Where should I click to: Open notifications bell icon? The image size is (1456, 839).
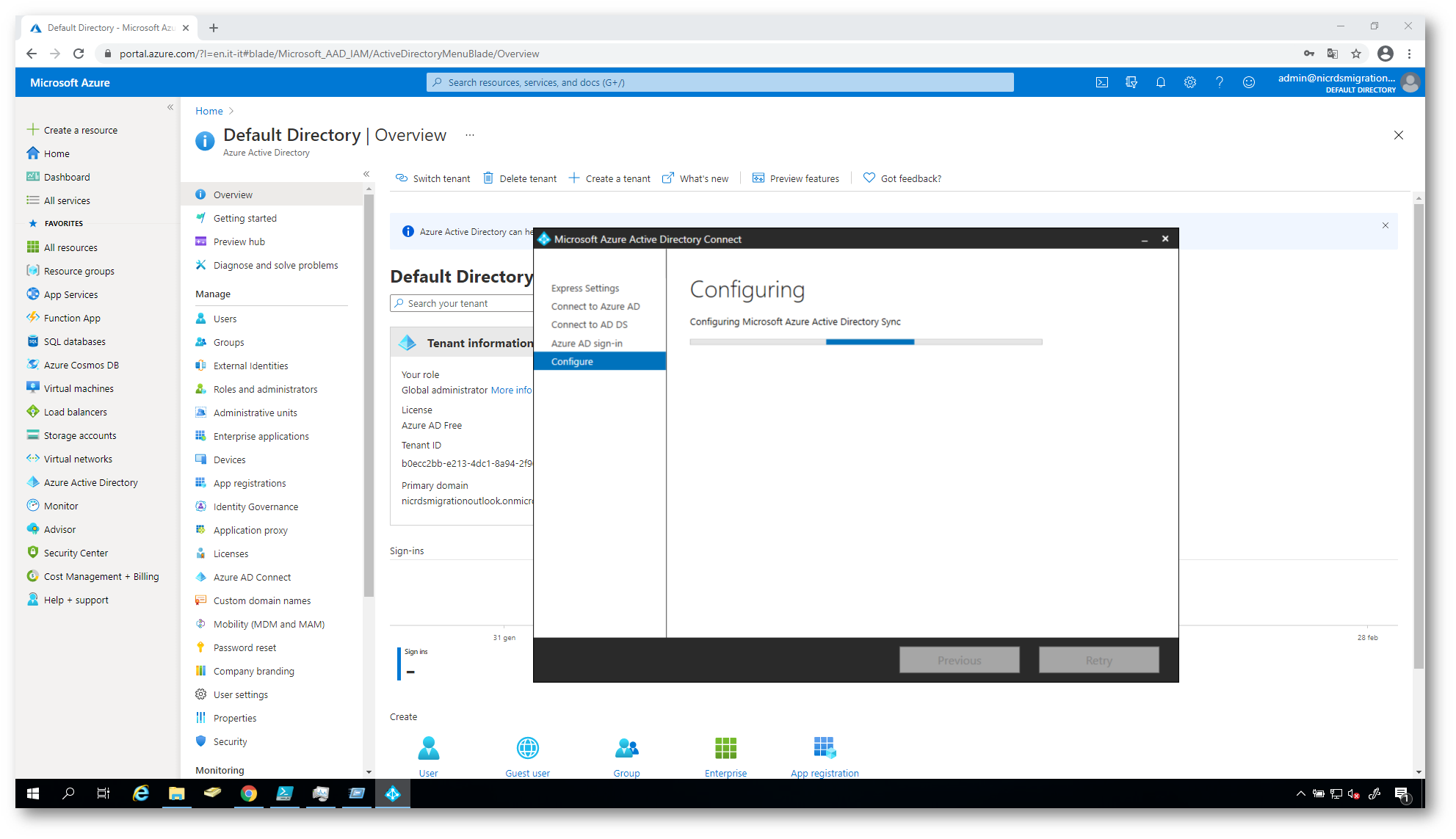(x=1161, y=82)
